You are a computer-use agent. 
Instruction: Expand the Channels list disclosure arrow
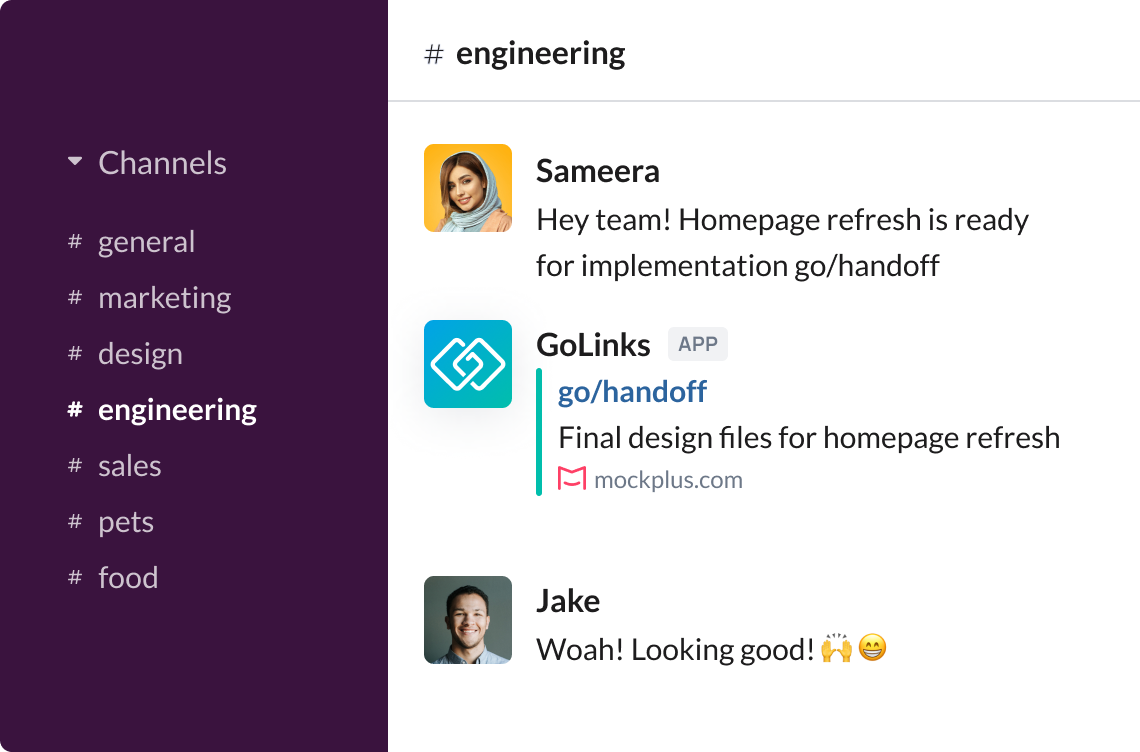point(75,160)
